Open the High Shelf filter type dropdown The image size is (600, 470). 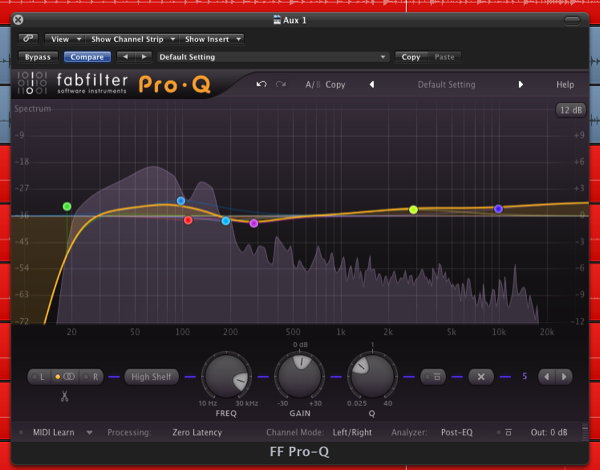tap(153, 376)
